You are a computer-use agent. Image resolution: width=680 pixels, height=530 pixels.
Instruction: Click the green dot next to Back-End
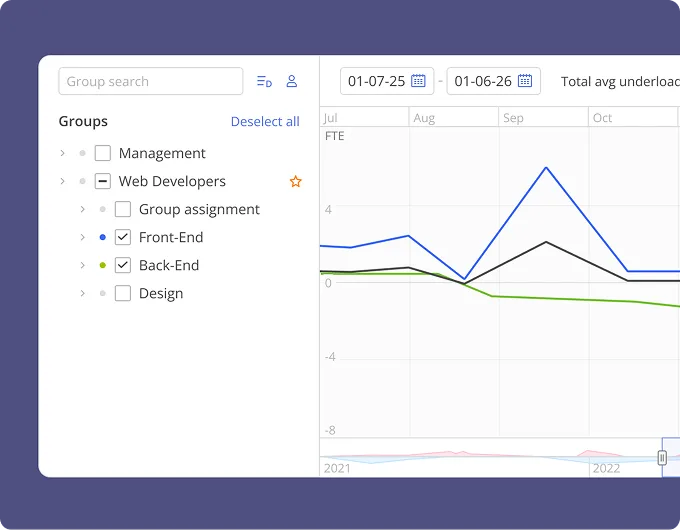103,266
